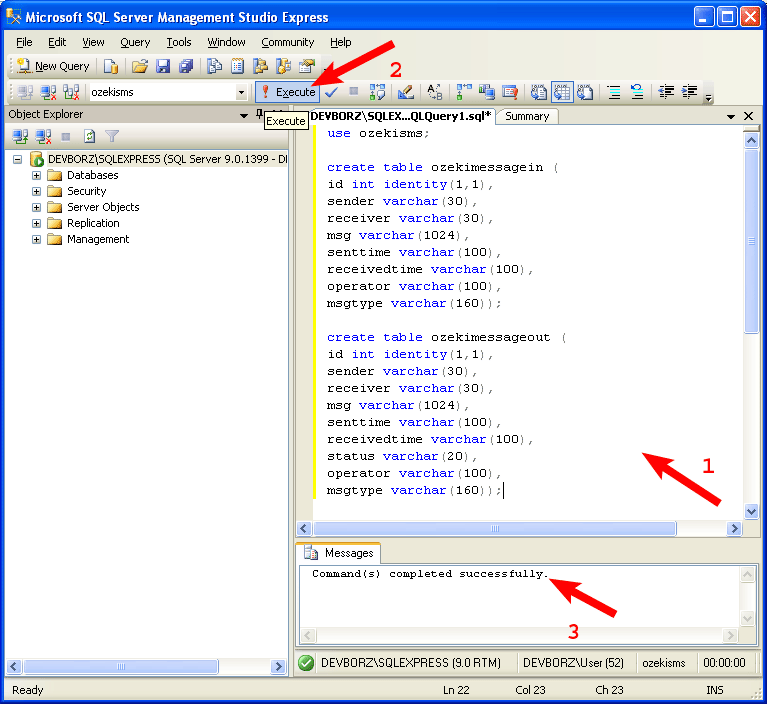Click the Decrease Indent toolbar icon
The width and height of the screenshot is (767, 704).
[665, 92]
